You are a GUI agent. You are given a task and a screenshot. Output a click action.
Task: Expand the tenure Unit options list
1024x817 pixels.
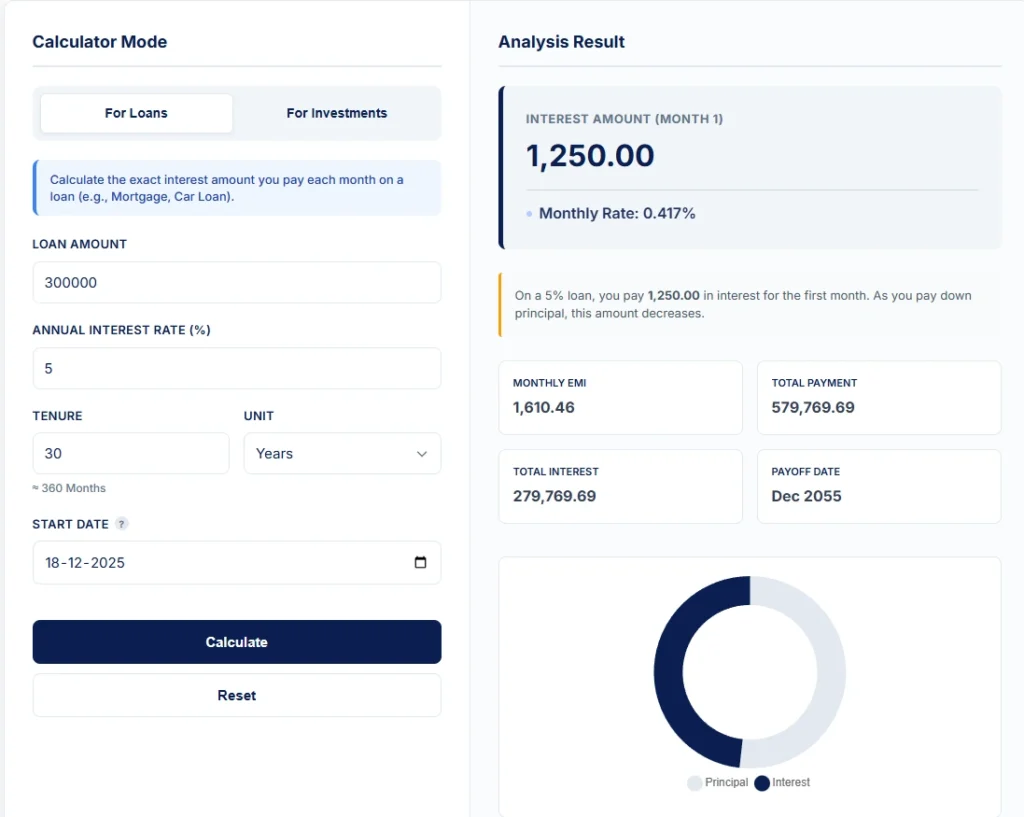click(x=342, y=453)
